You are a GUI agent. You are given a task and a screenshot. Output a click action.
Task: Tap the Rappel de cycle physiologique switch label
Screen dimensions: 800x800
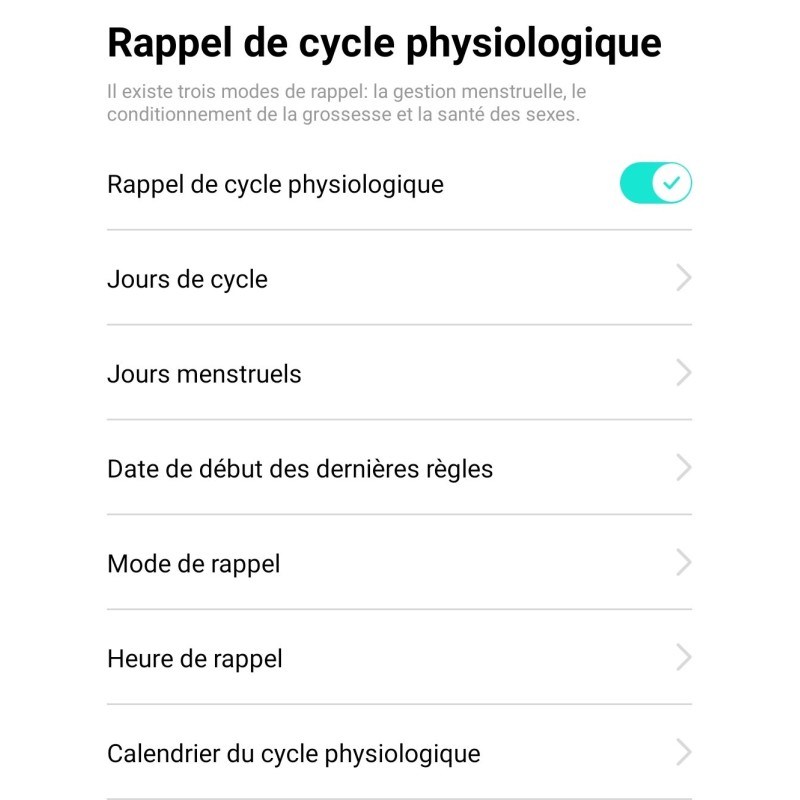[x=275, y=185]
